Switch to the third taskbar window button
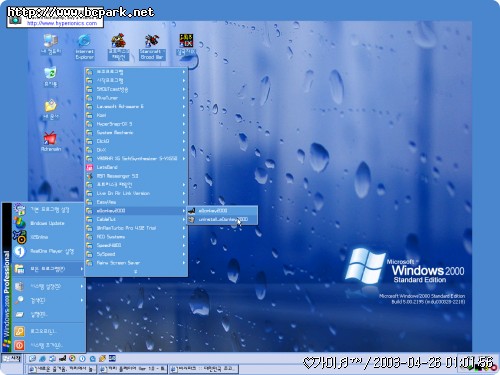500x375 pixels. (204, 369)
